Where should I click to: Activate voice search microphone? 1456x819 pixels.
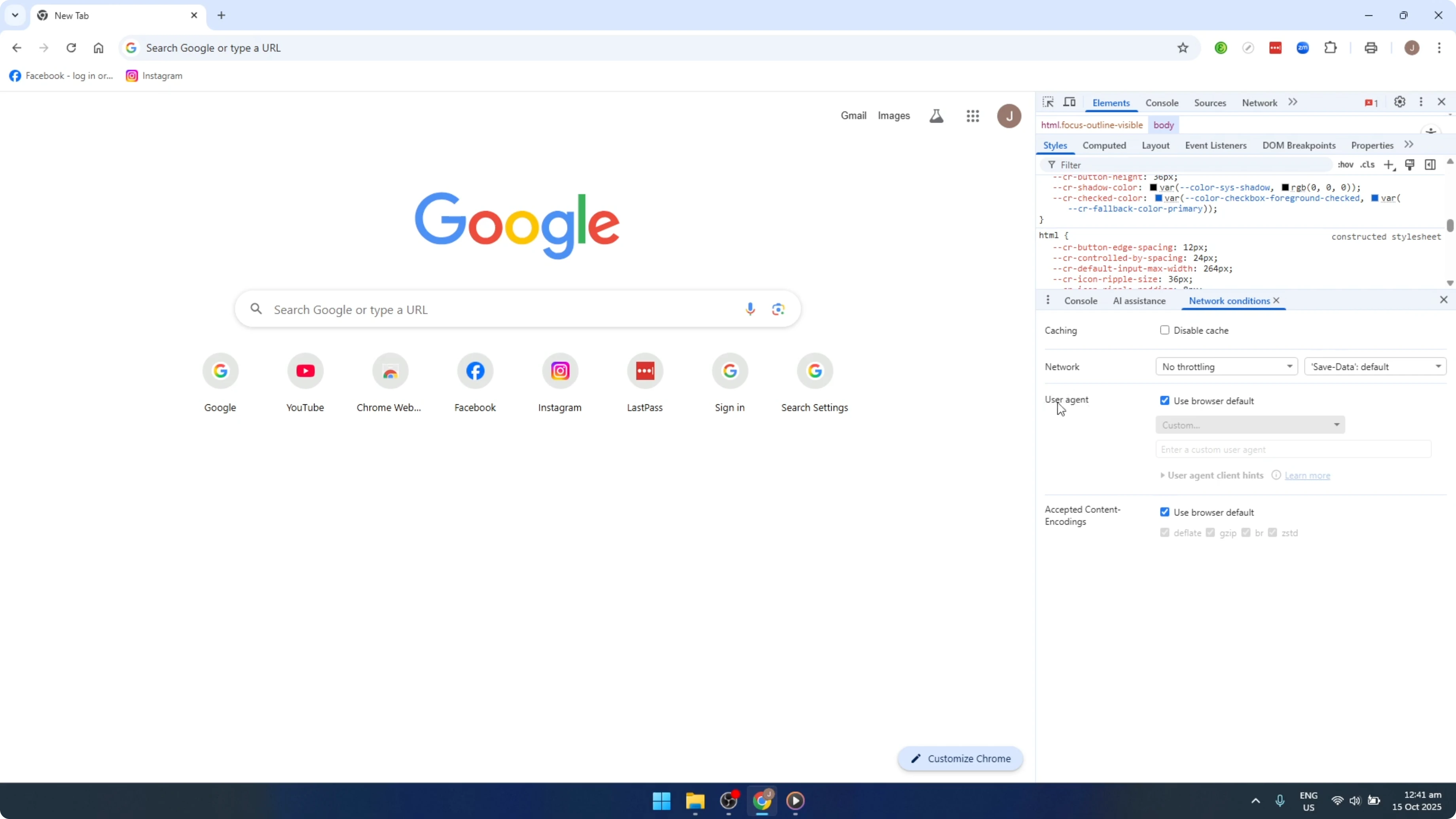(x=750, y=309)
